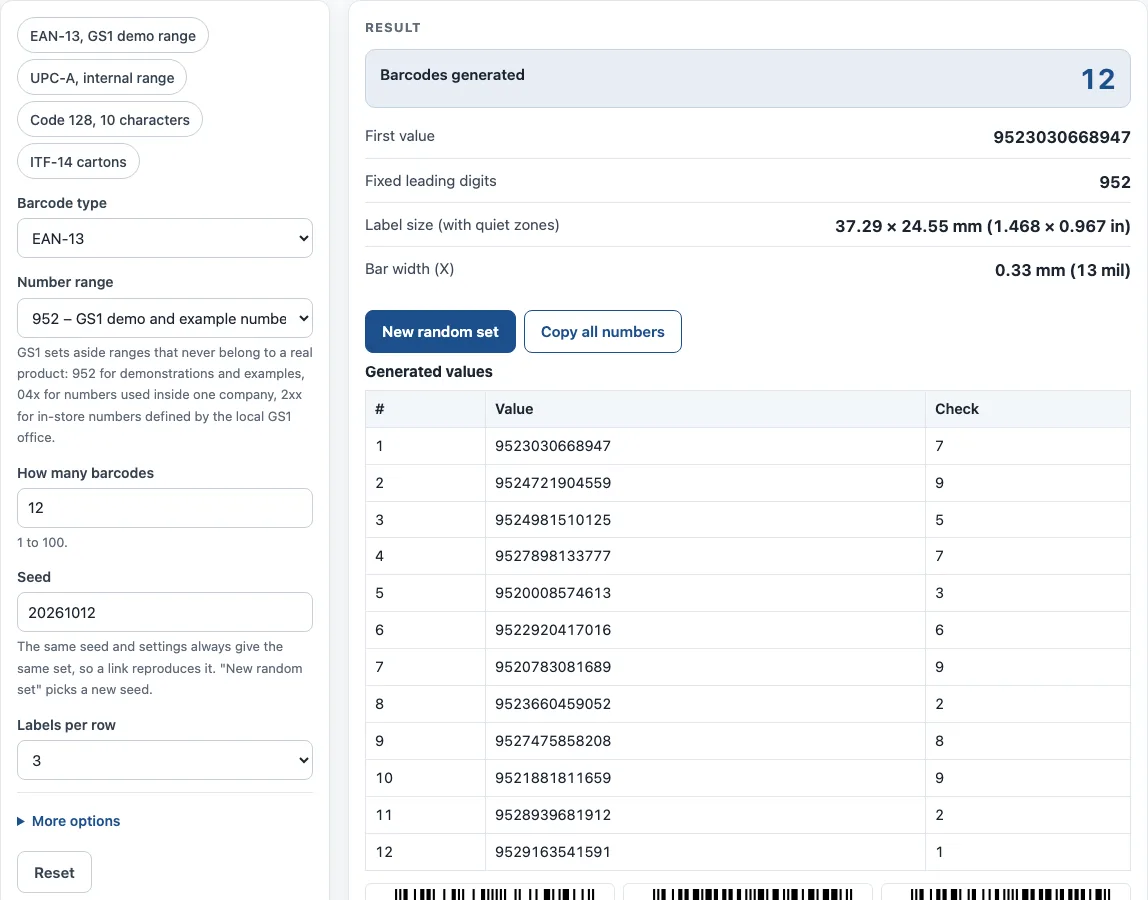
Task: Select value 9527475858208 in row 9
Action: pos(553,741)
